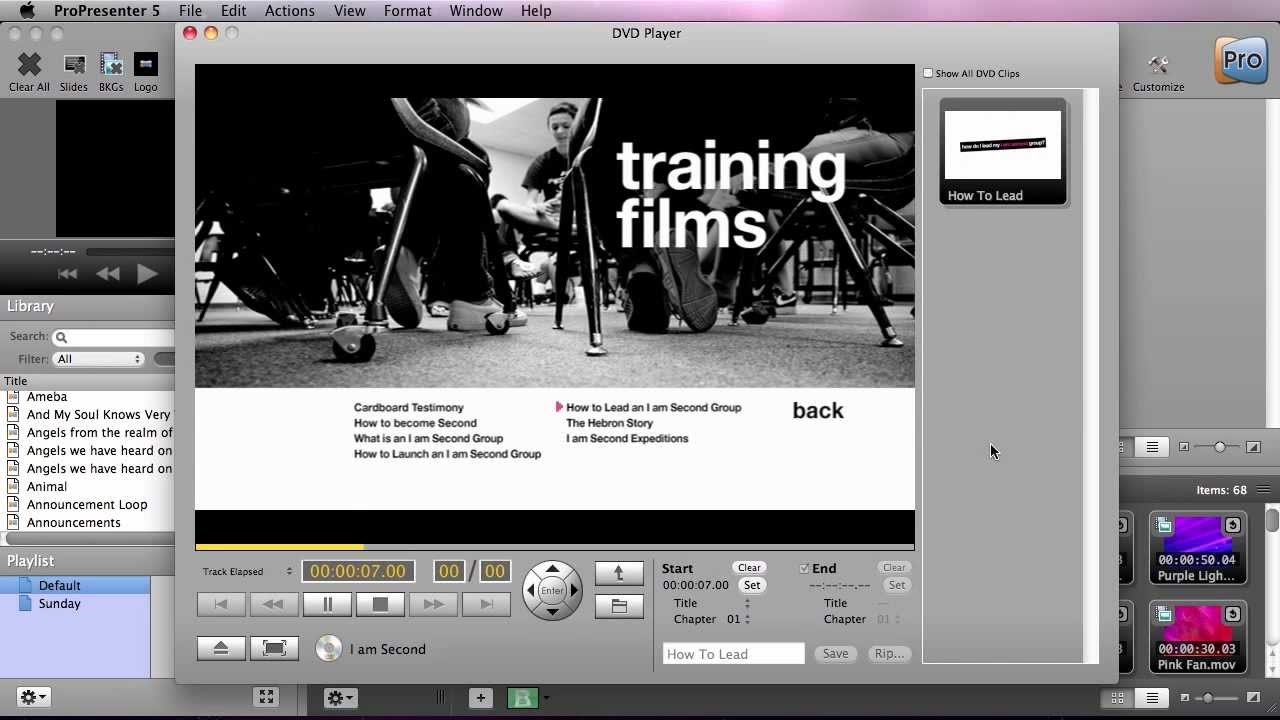
Task: Adjust the bottom-right thumbnail size slider
Action: click(1219, 698)
